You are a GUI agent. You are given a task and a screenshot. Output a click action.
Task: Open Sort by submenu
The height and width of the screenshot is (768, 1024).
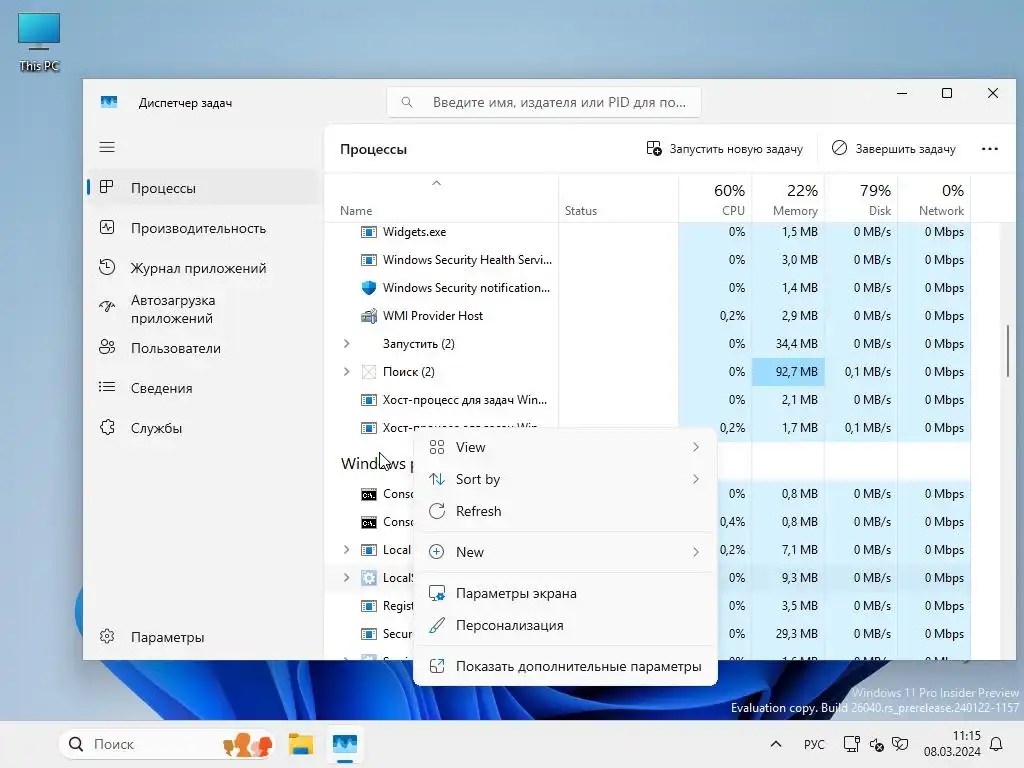[x=566, y=479]
